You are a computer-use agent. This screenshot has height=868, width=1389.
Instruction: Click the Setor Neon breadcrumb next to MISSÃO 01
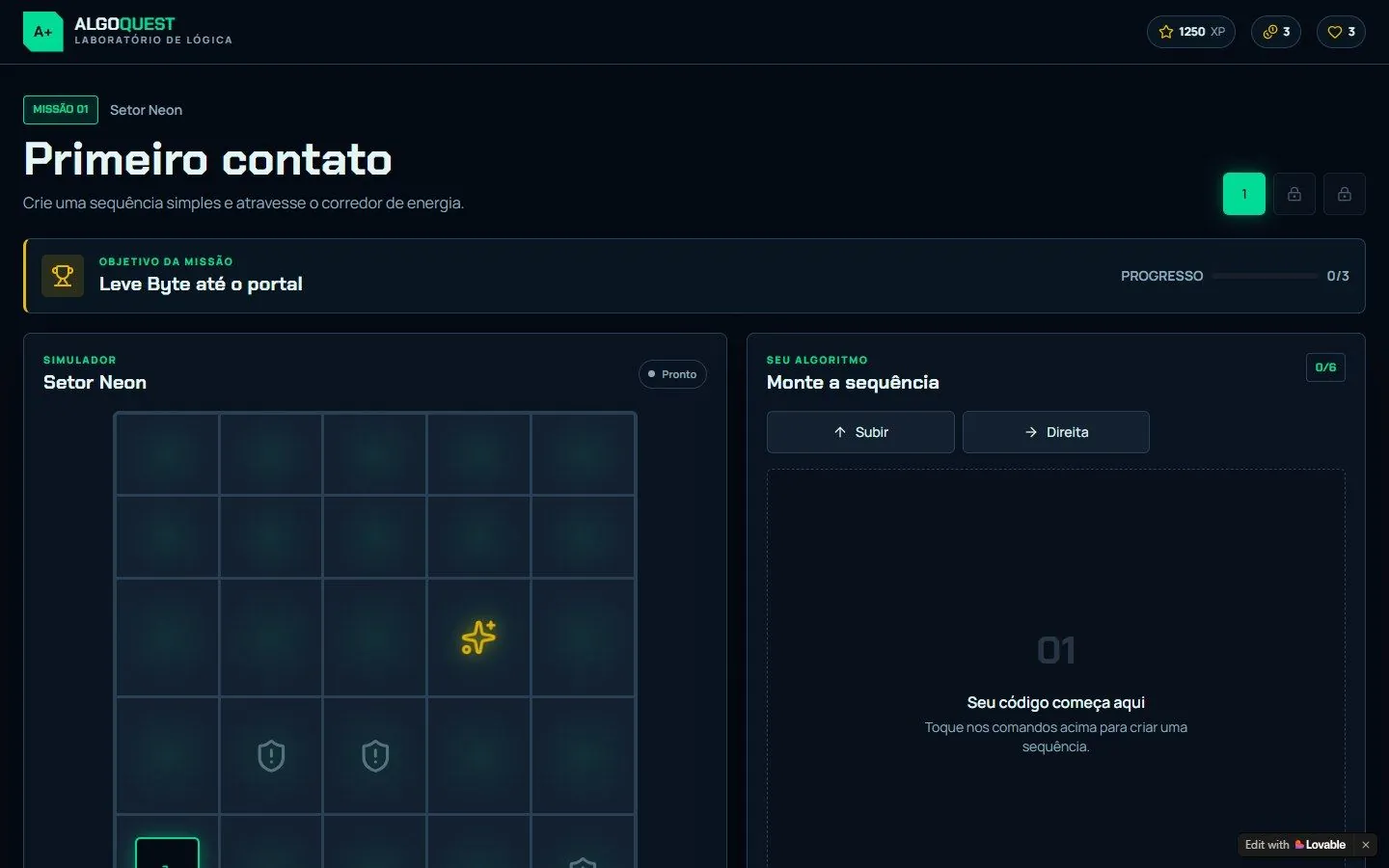coord(146,110)
